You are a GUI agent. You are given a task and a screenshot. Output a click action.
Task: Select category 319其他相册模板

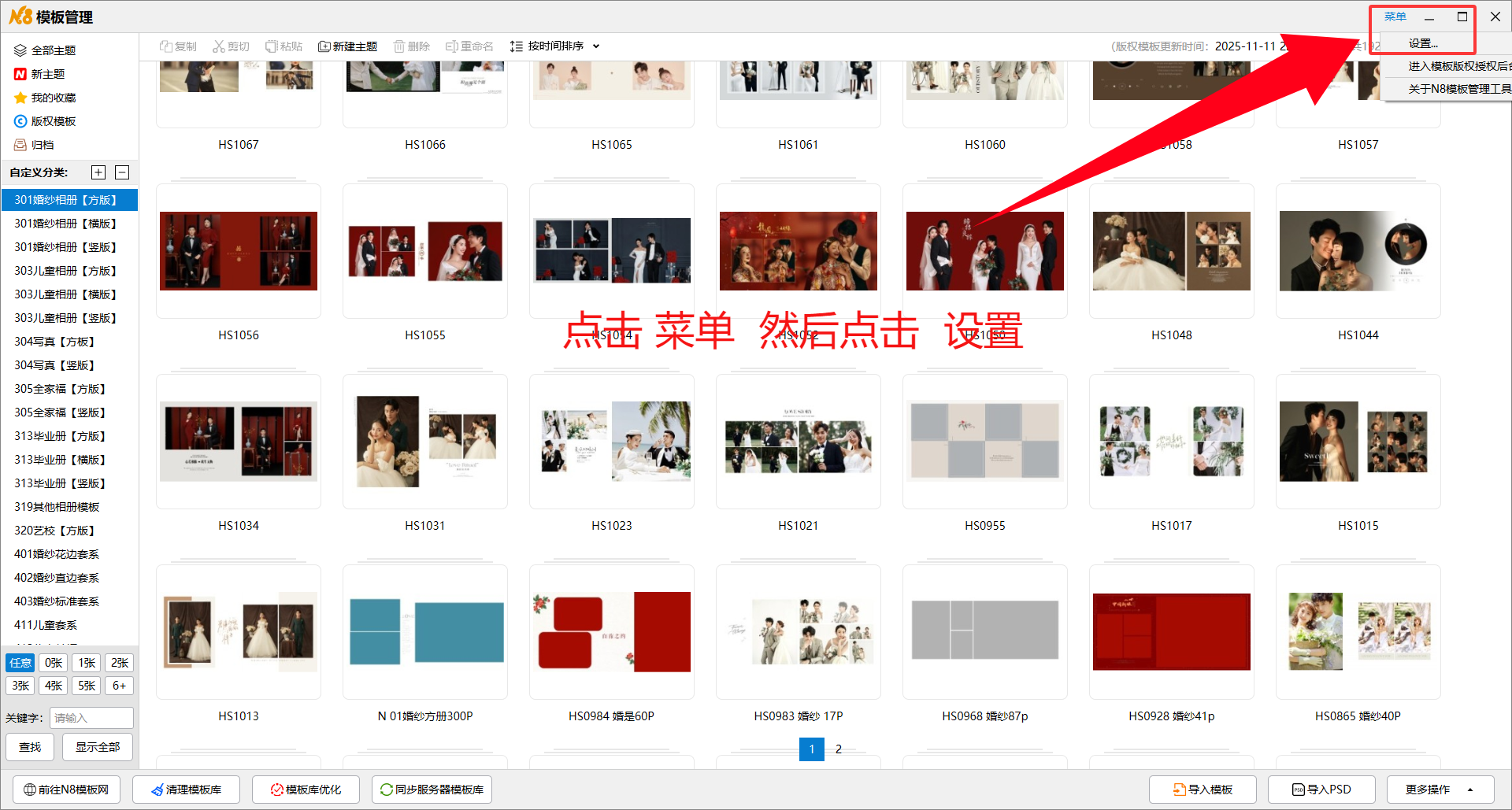69,507
